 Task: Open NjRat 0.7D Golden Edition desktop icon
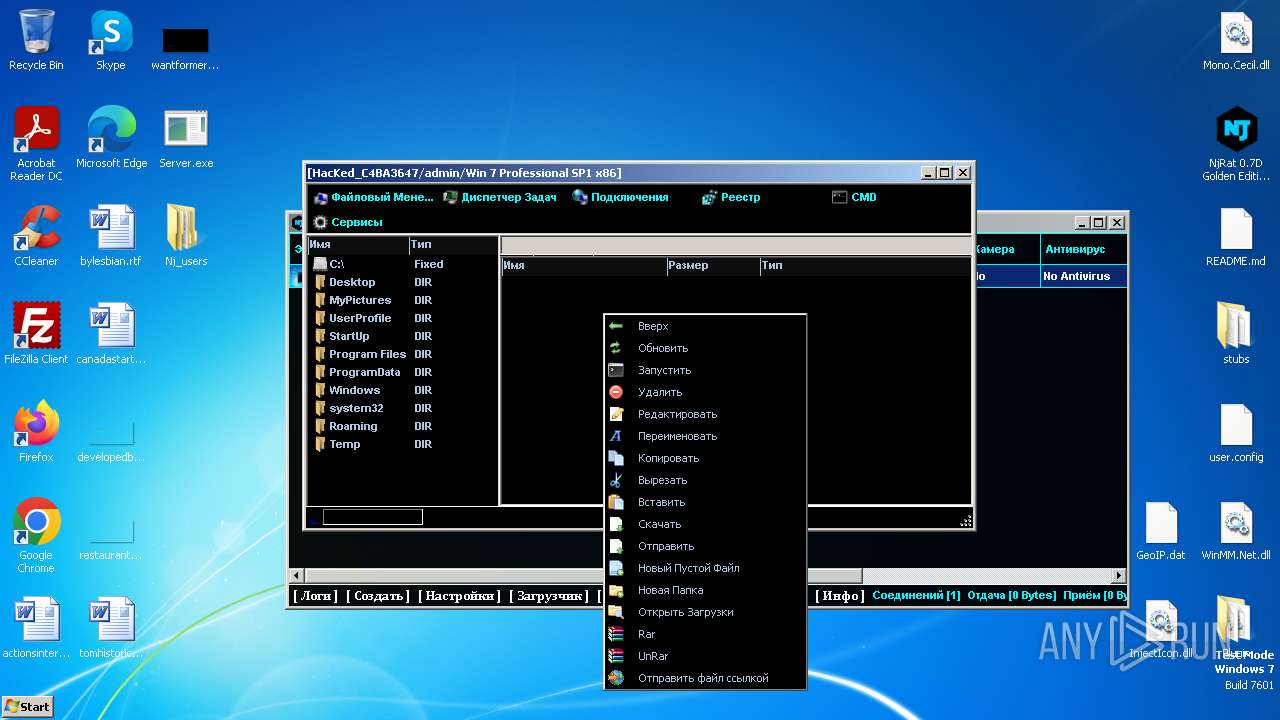[1236, 144]
